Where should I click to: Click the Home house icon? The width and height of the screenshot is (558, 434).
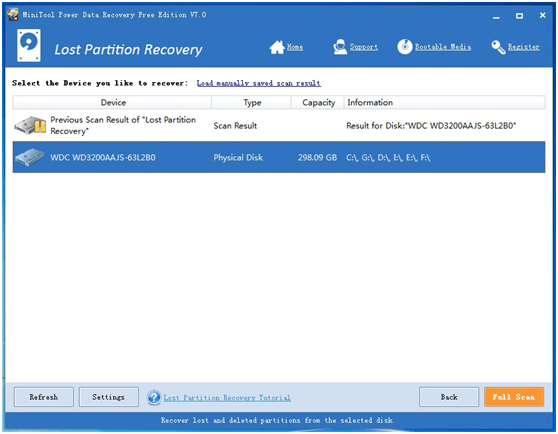point(277,47)
